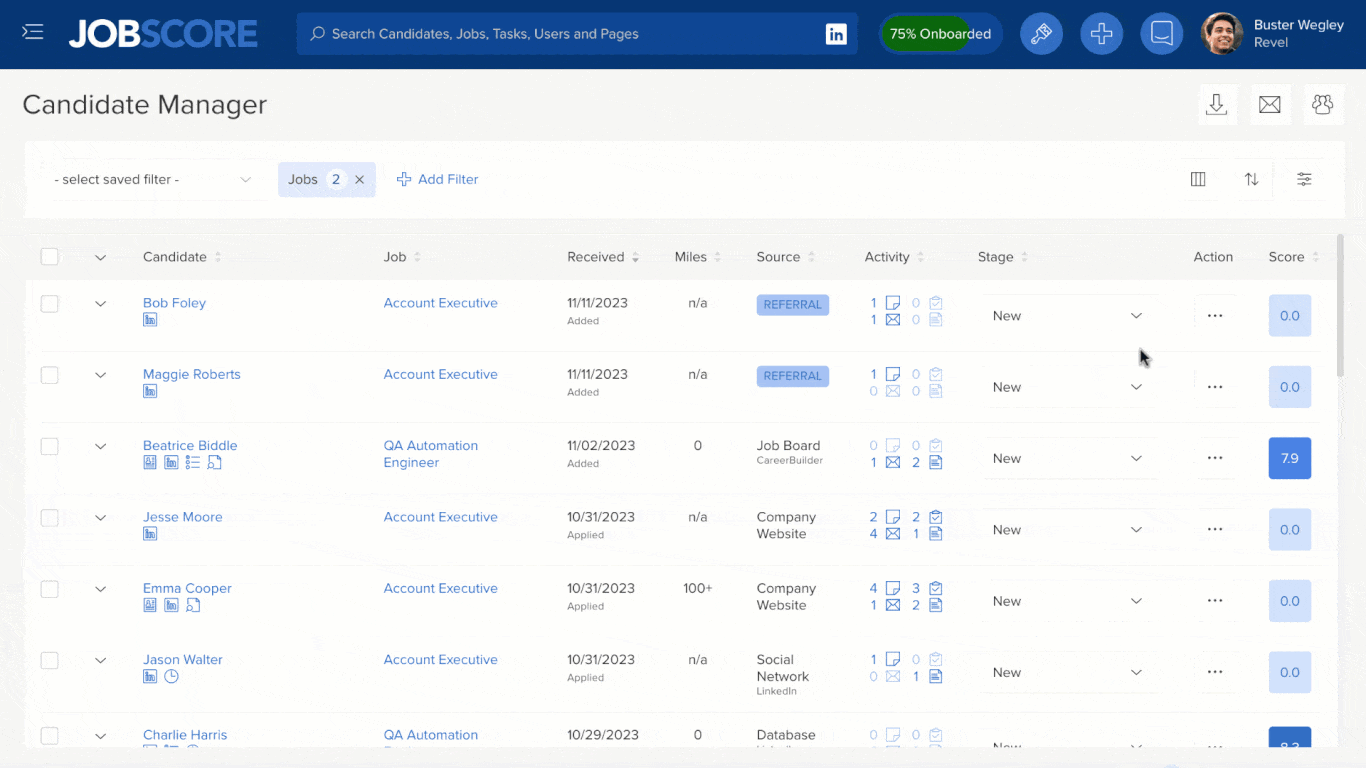Click the download export icon
Viewport: 1366px width, 768px height.
coord(1217,104)
